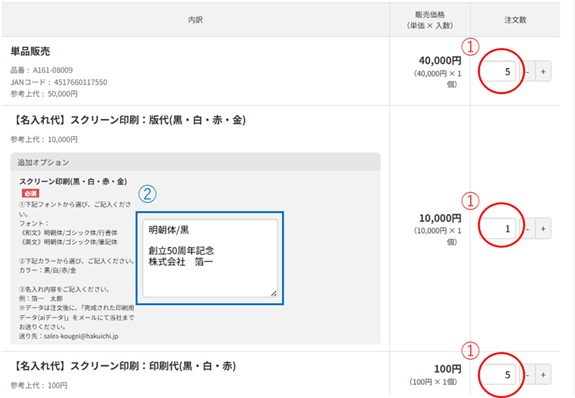Click the 例：箔一 太郎 example text
The width and height of the screenshot is (575, 398).
tap(41, 298)
